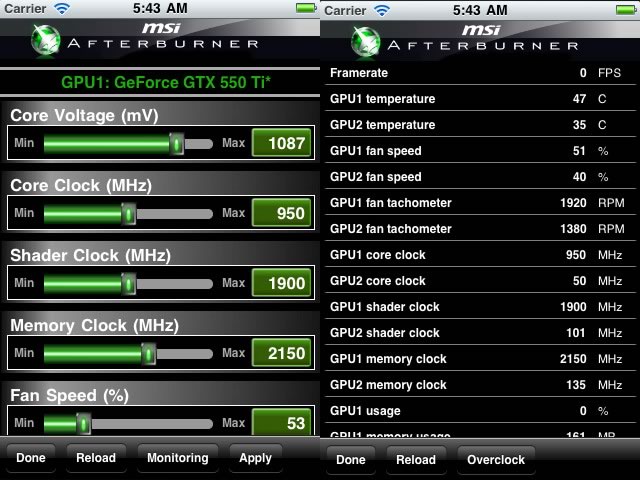
Task: Select the GPU1 fan speed row
Action: tap(480, 151)
